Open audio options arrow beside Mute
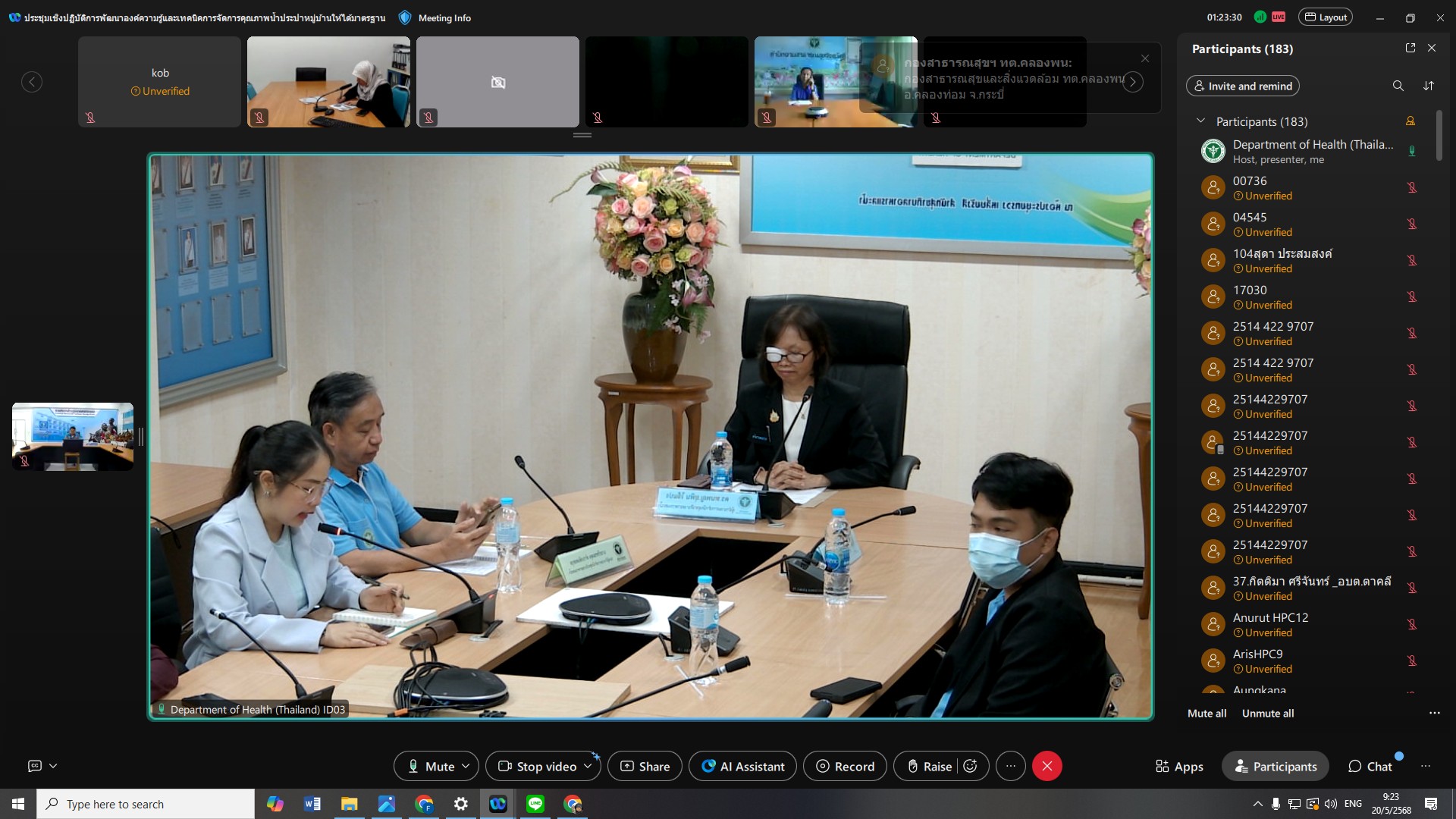 tap(466, 766)
